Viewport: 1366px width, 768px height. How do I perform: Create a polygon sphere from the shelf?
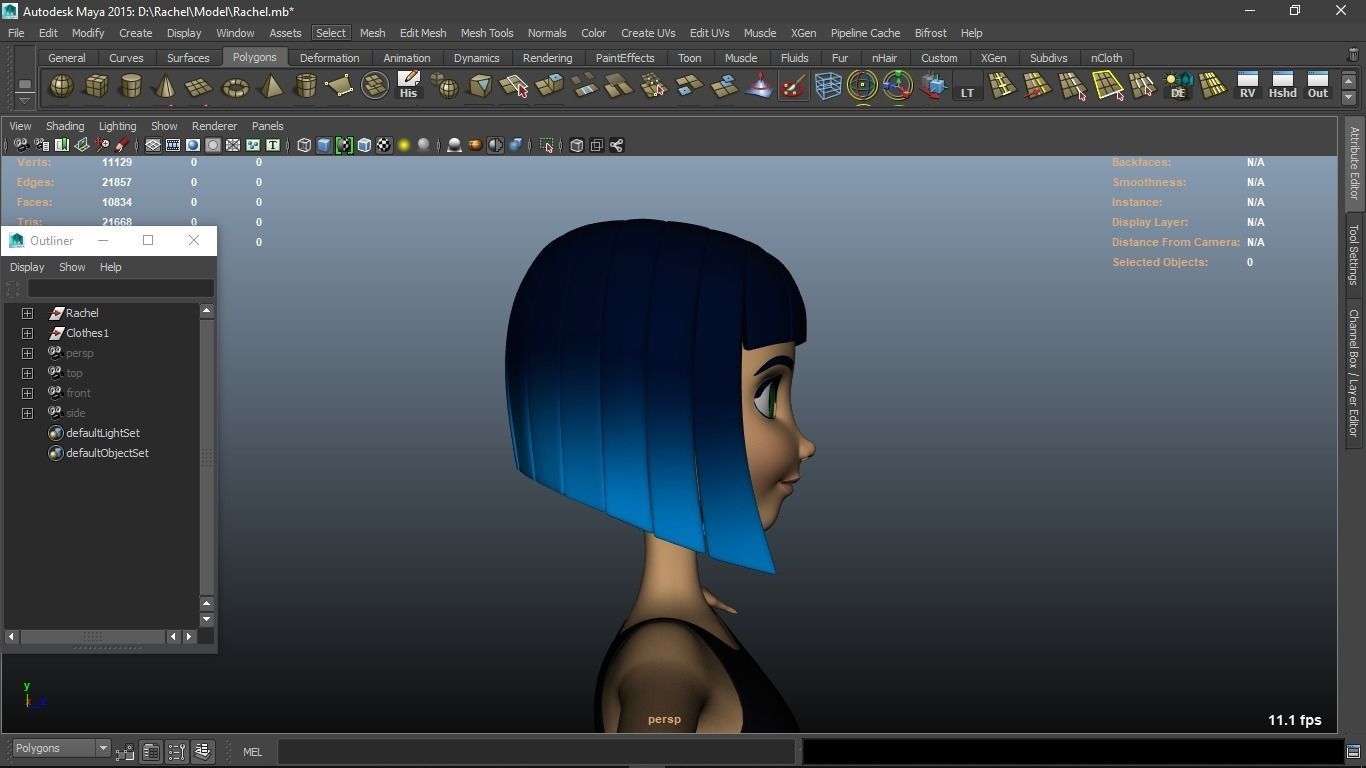click(61, 86)
